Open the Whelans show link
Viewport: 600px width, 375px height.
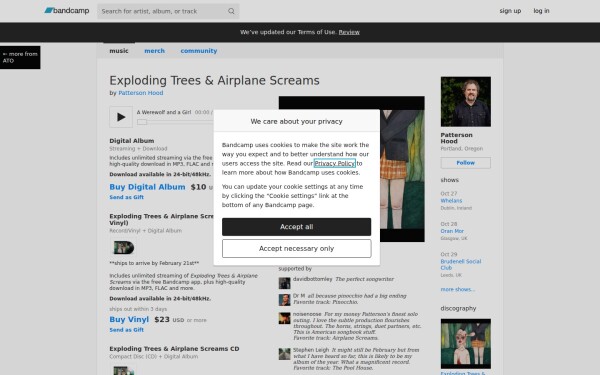(451, 201)
